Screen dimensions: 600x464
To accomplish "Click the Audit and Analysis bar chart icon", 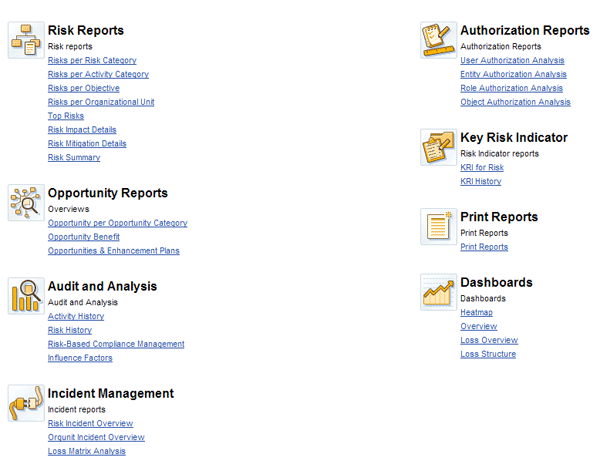I will pos(26,296).
